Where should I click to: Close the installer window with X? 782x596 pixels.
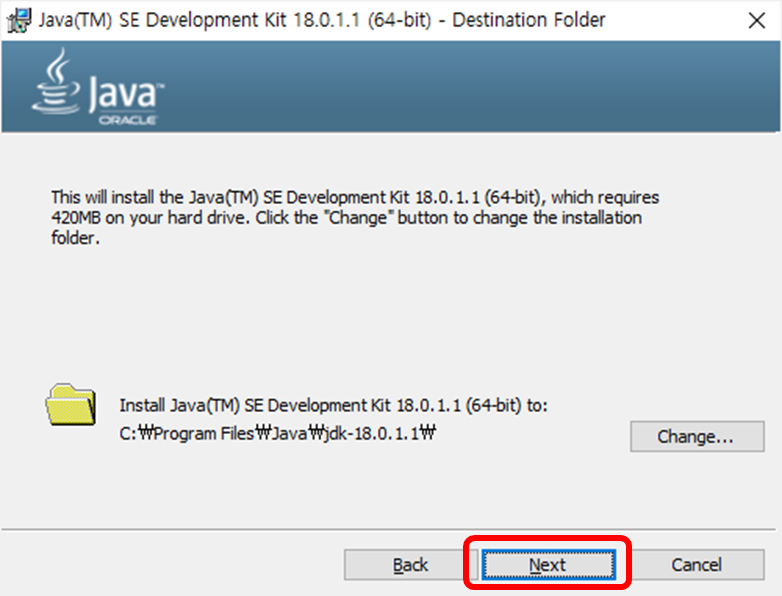(x=757, y=20)
